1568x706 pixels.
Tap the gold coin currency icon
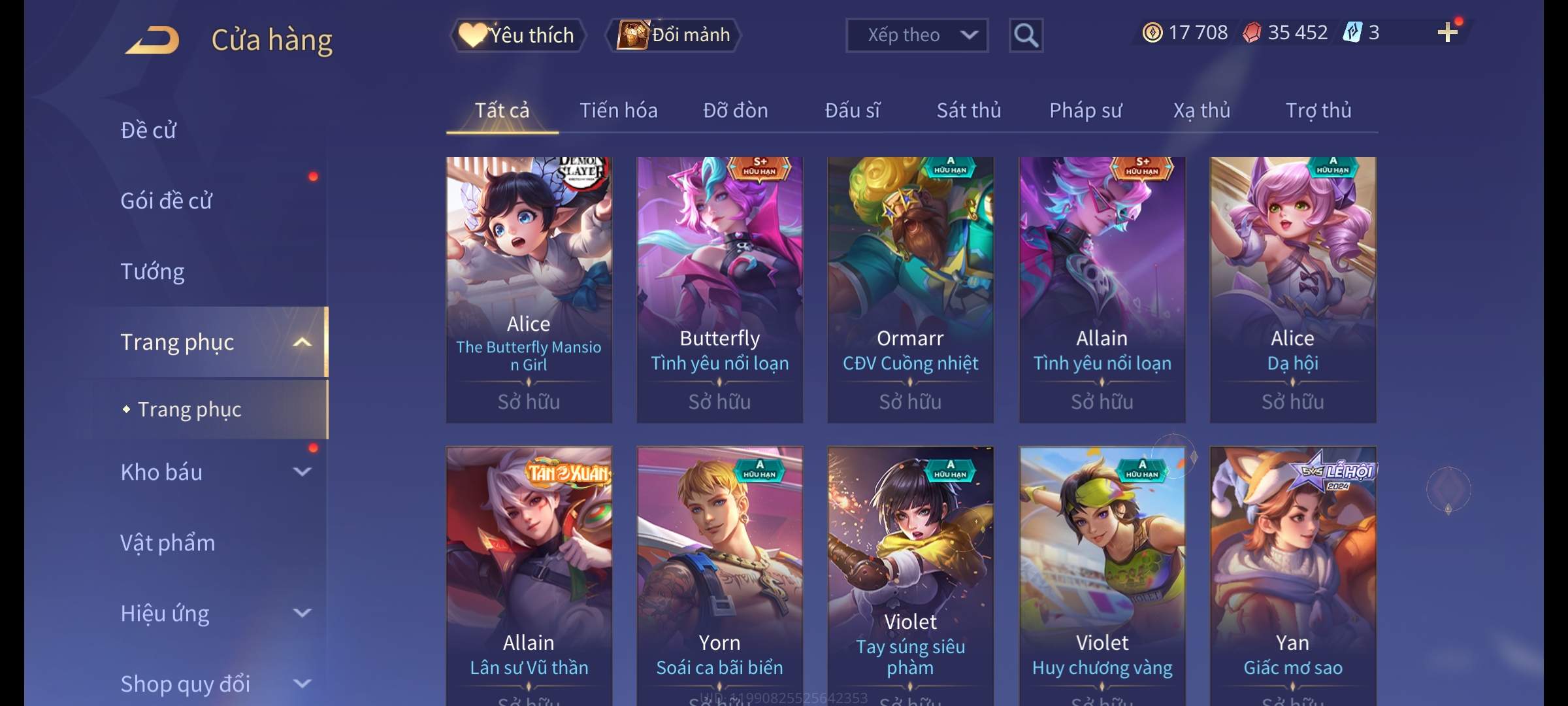(x=1152, y=32)
